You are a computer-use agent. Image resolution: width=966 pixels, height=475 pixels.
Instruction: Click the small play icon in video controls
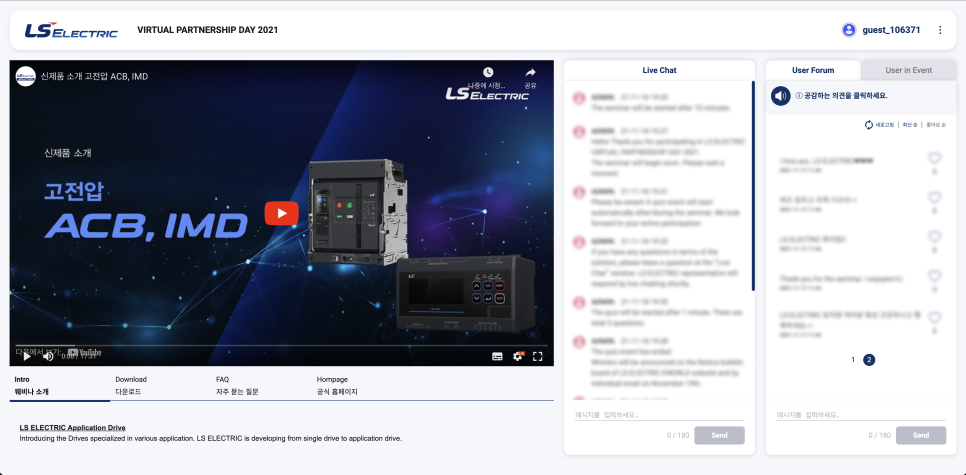[26, 355]
